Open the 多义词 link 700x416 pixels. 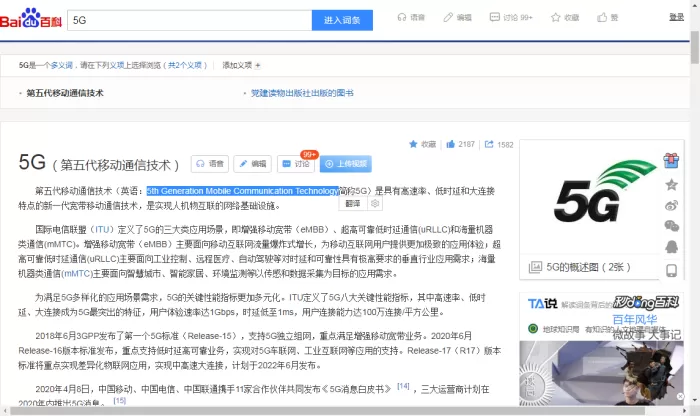coord(62,65)
